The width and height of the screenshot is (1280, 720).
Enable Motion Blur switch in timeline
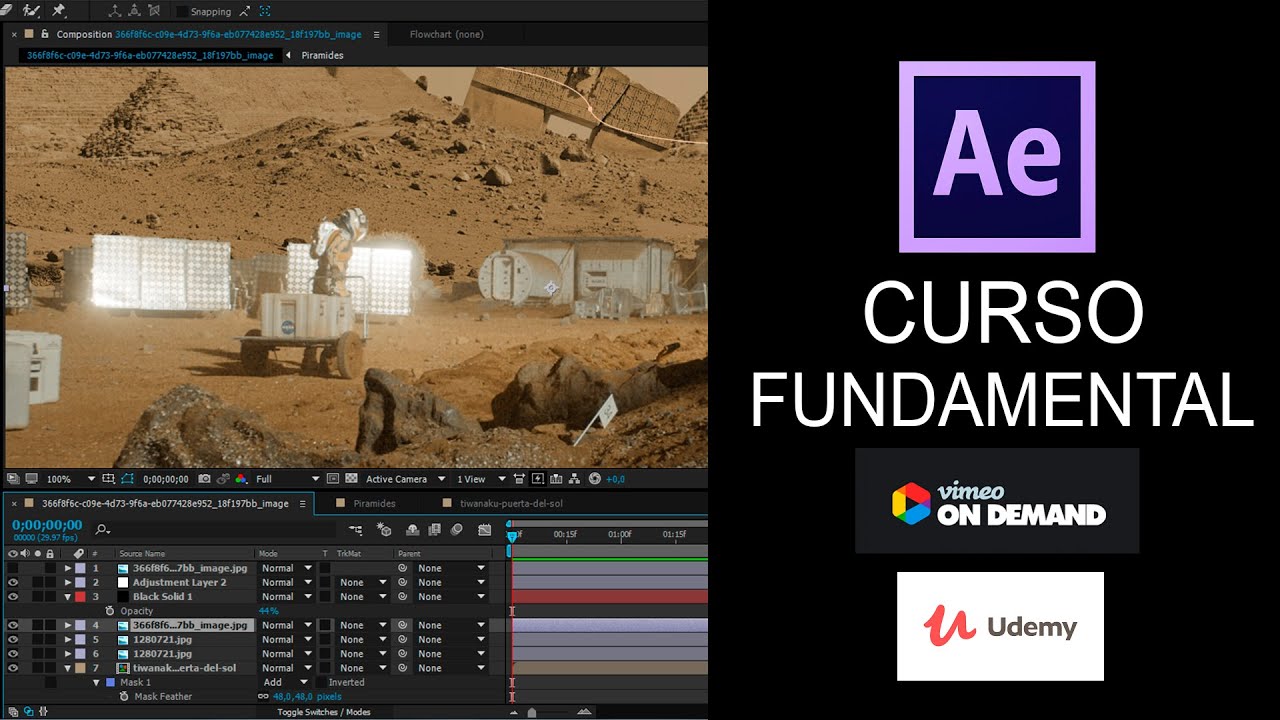click(457, 530)
